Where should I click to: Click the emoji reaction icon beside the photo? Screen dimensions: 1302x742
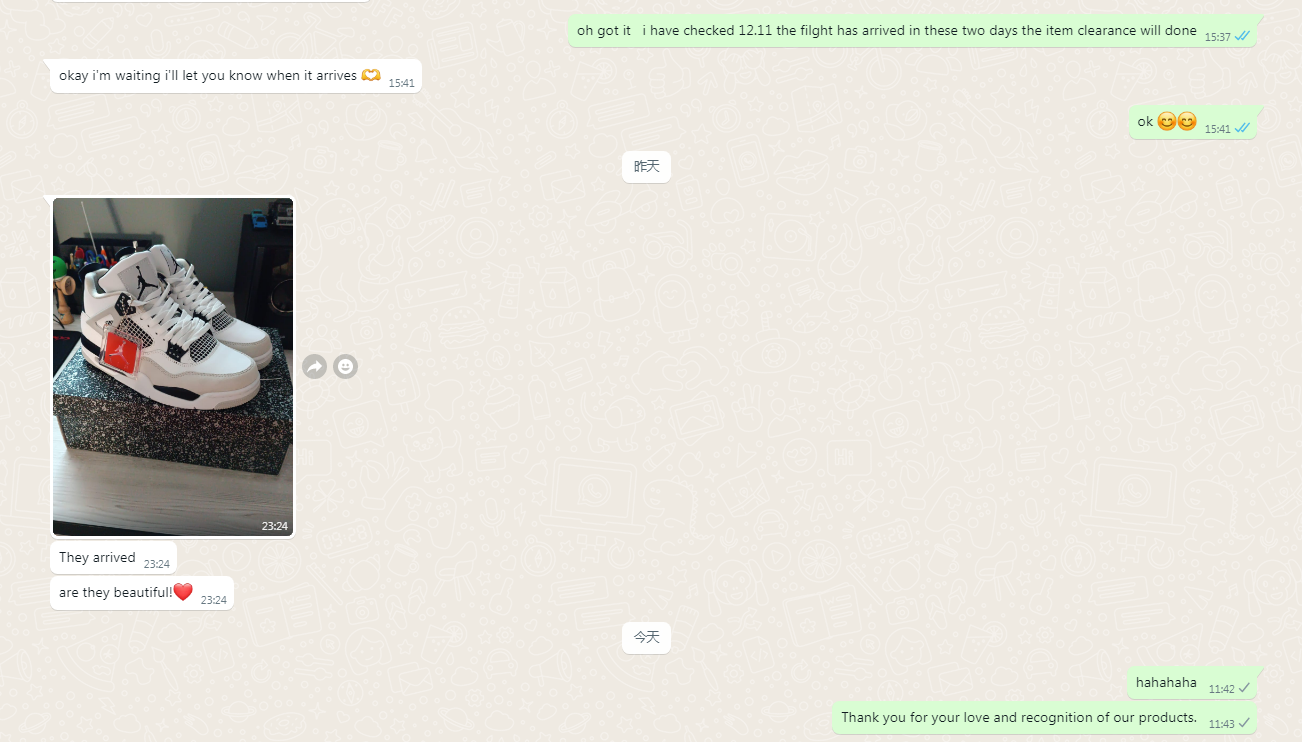[x=345, y=366]
